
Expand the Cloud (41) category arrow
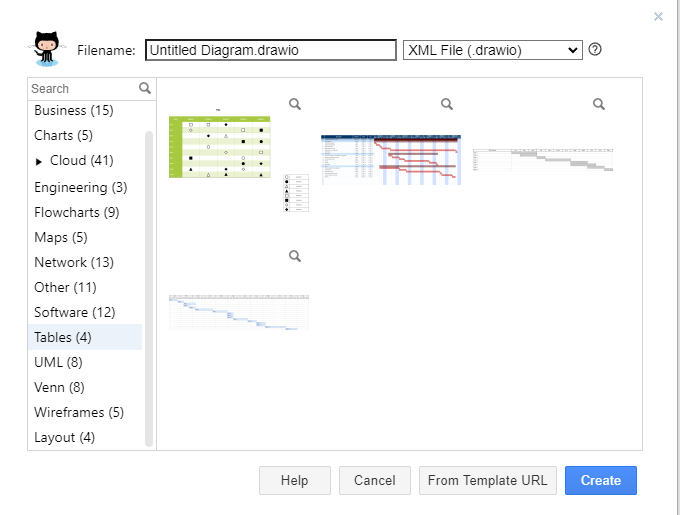[39, 162]
